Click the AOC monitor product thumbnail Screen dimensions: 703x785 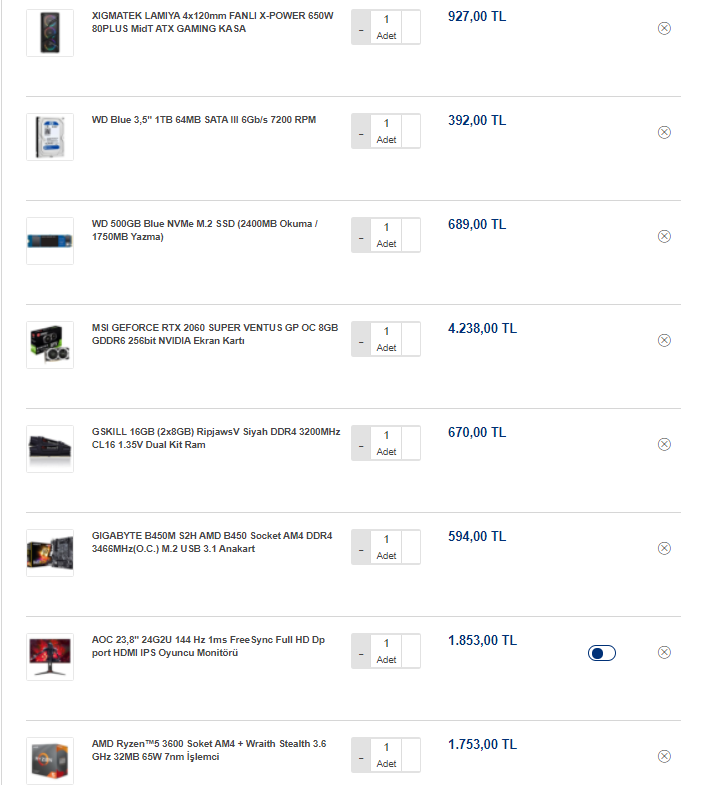[x=50, y=657]
